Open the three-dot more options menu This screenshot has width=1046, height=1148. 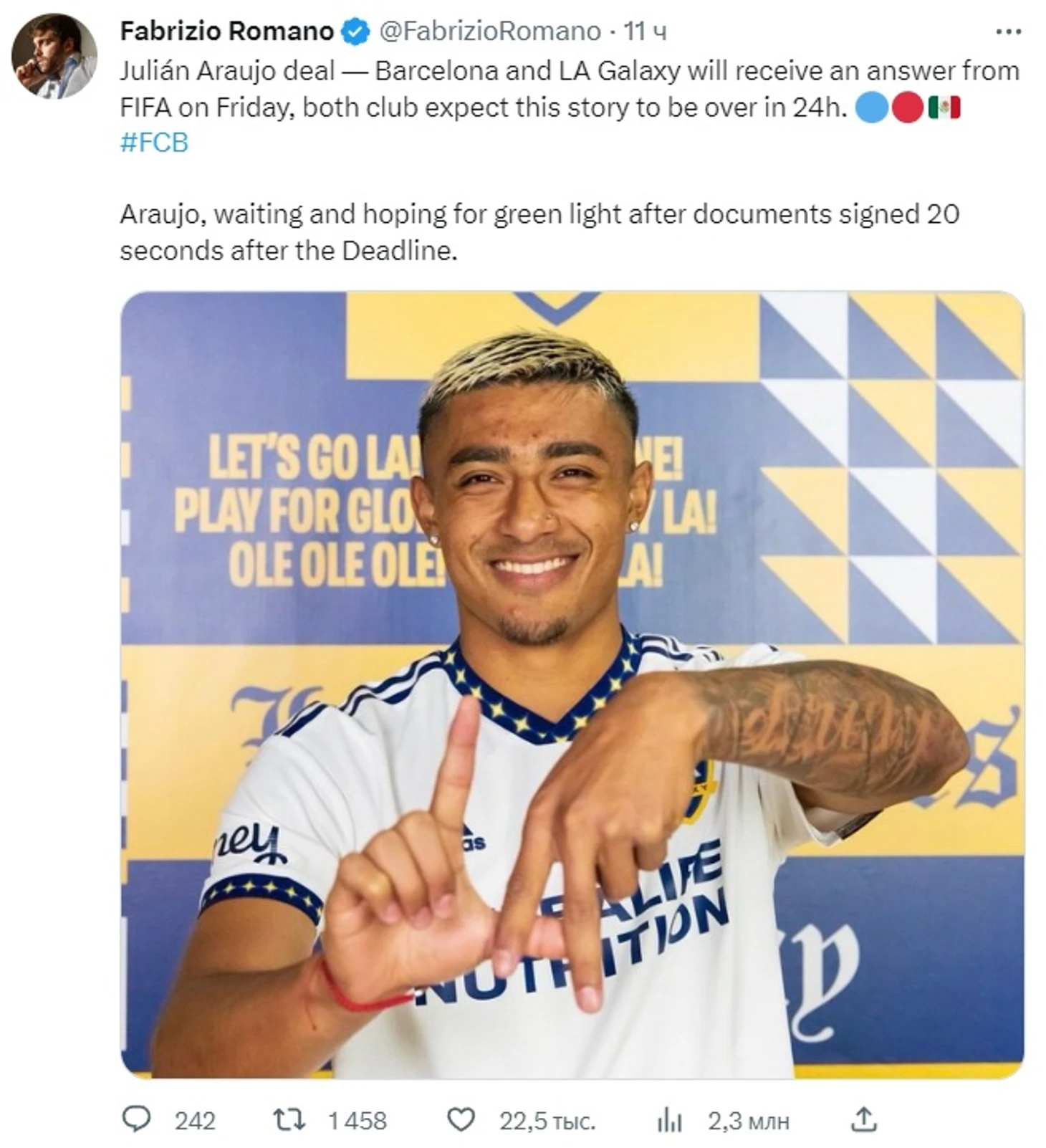click(1009, 32)
